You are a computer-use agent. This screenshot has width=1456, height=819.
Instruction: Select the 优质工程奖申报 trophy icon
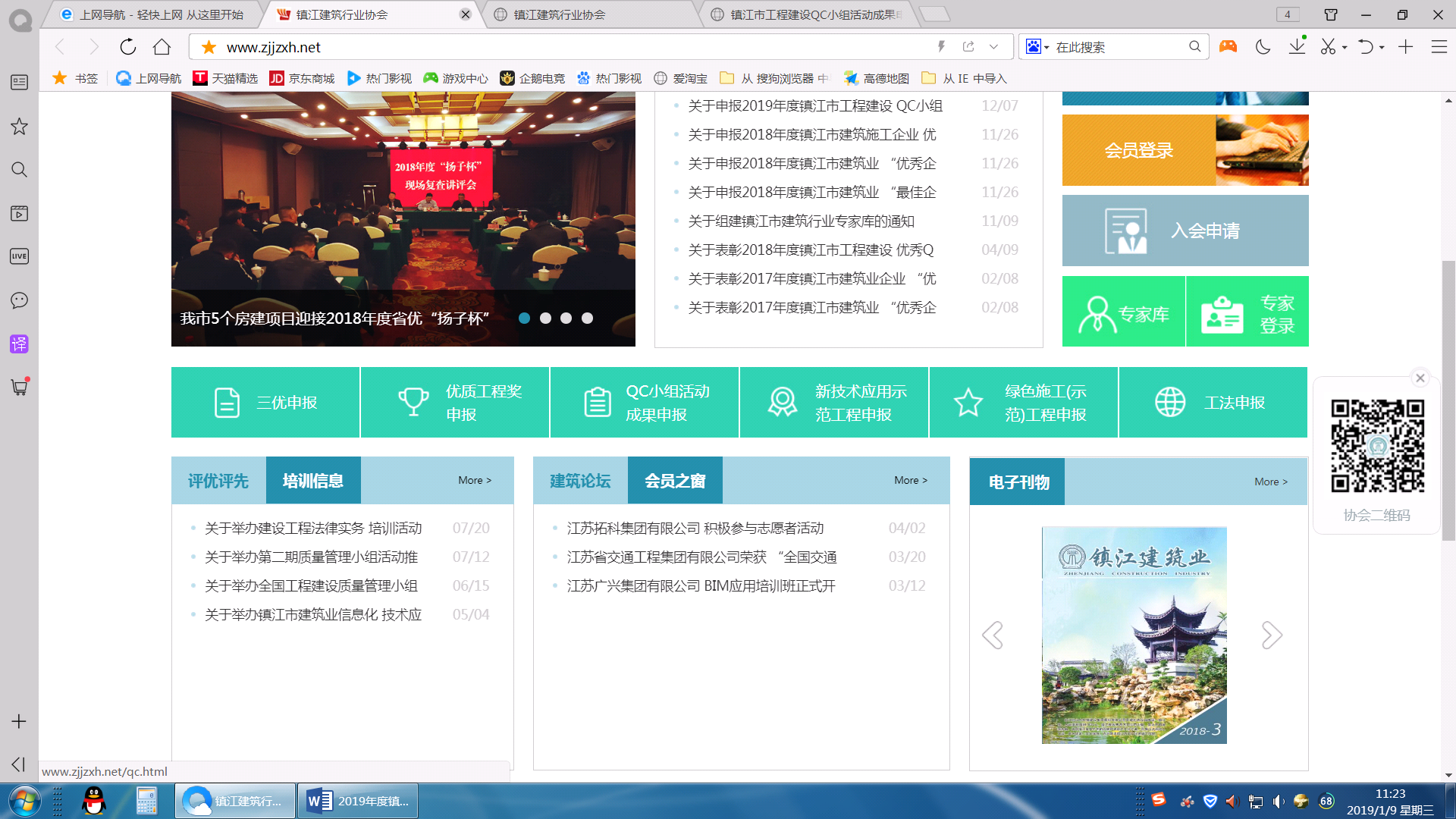(413, 402)
